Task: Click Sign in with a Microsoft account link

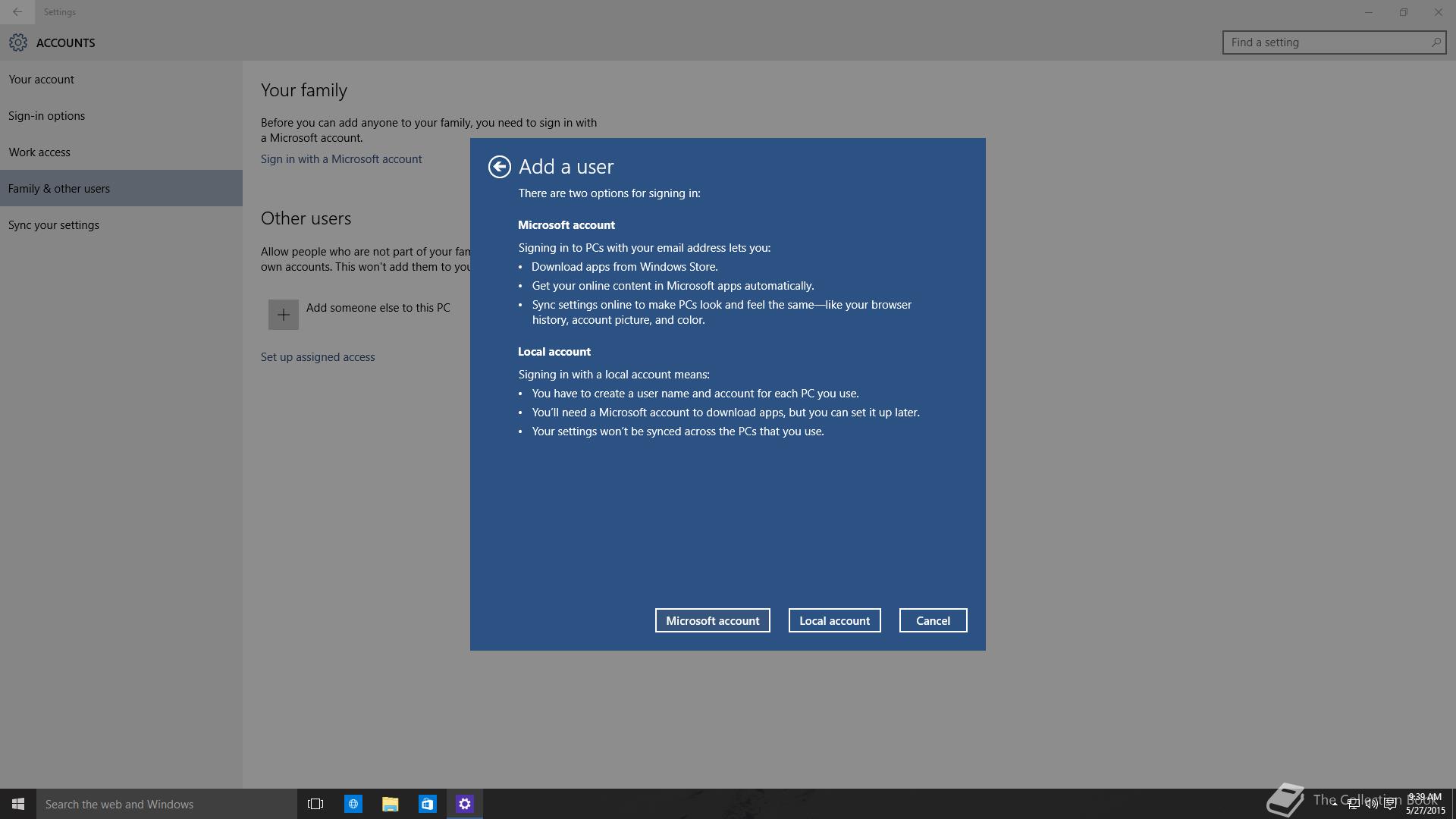Action: coord(341,159)
